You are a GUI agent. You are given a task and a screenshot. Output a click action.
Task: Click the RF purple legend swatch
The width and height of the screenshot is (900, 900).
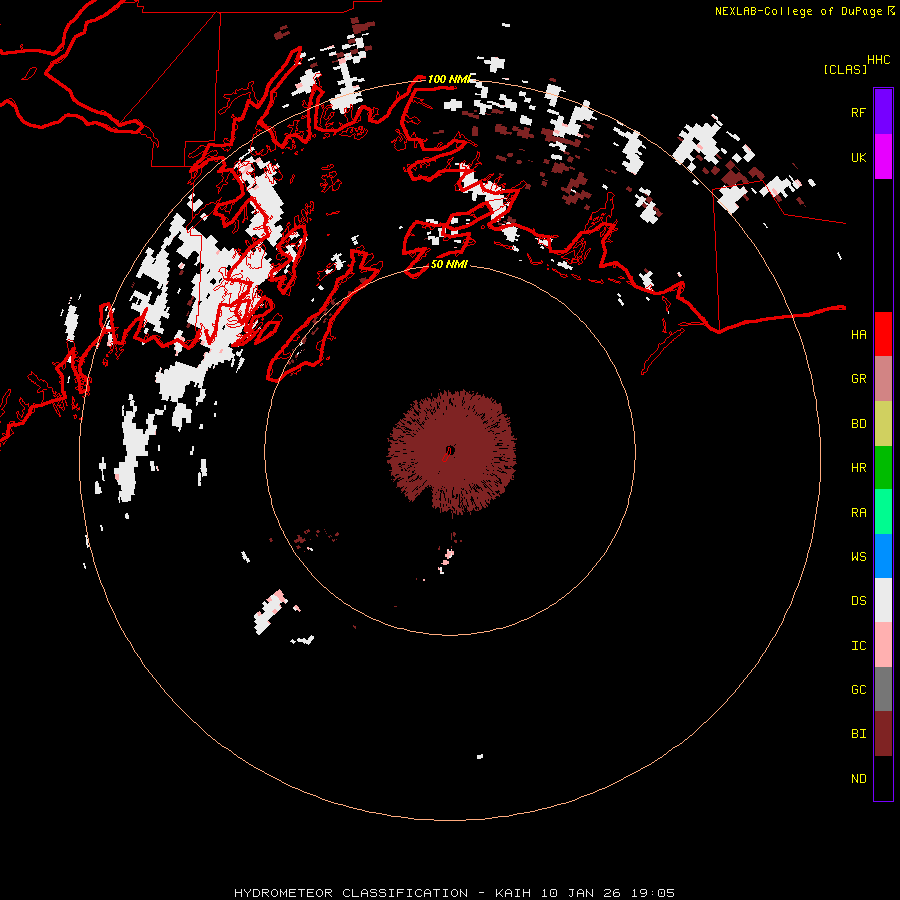(883, 112)
